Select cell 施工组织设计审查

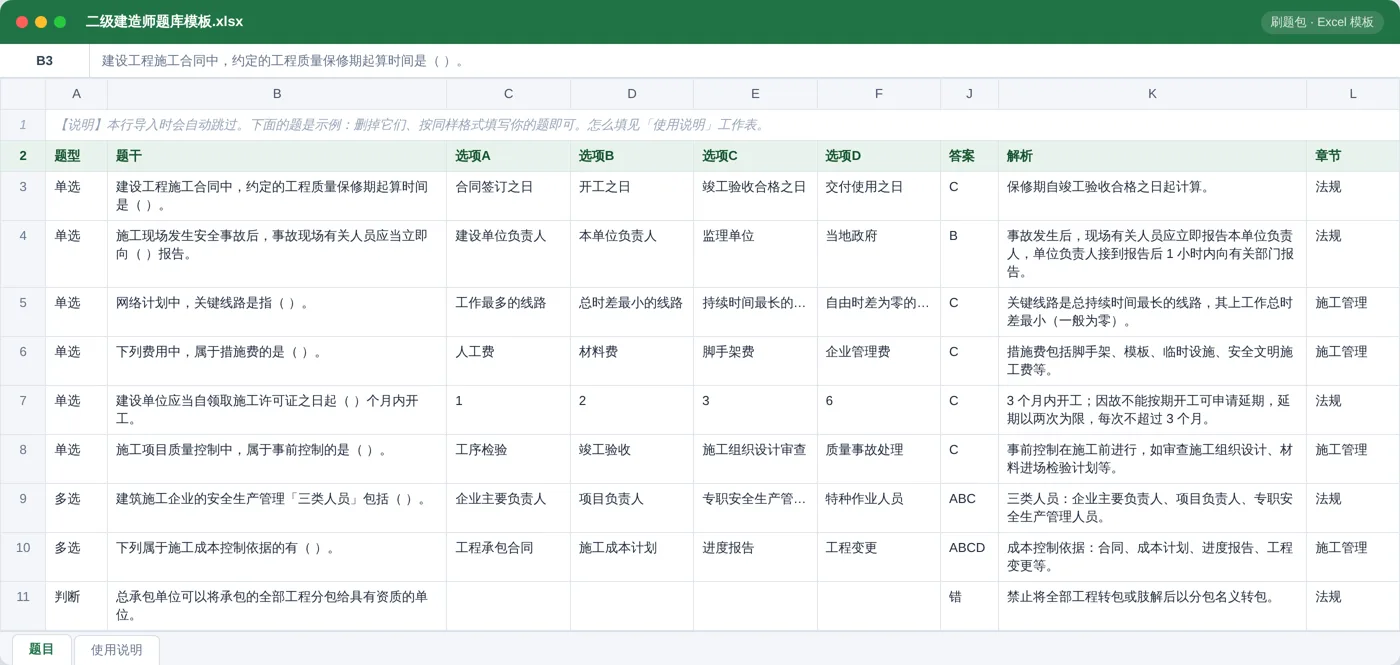(x=755, y=459)
